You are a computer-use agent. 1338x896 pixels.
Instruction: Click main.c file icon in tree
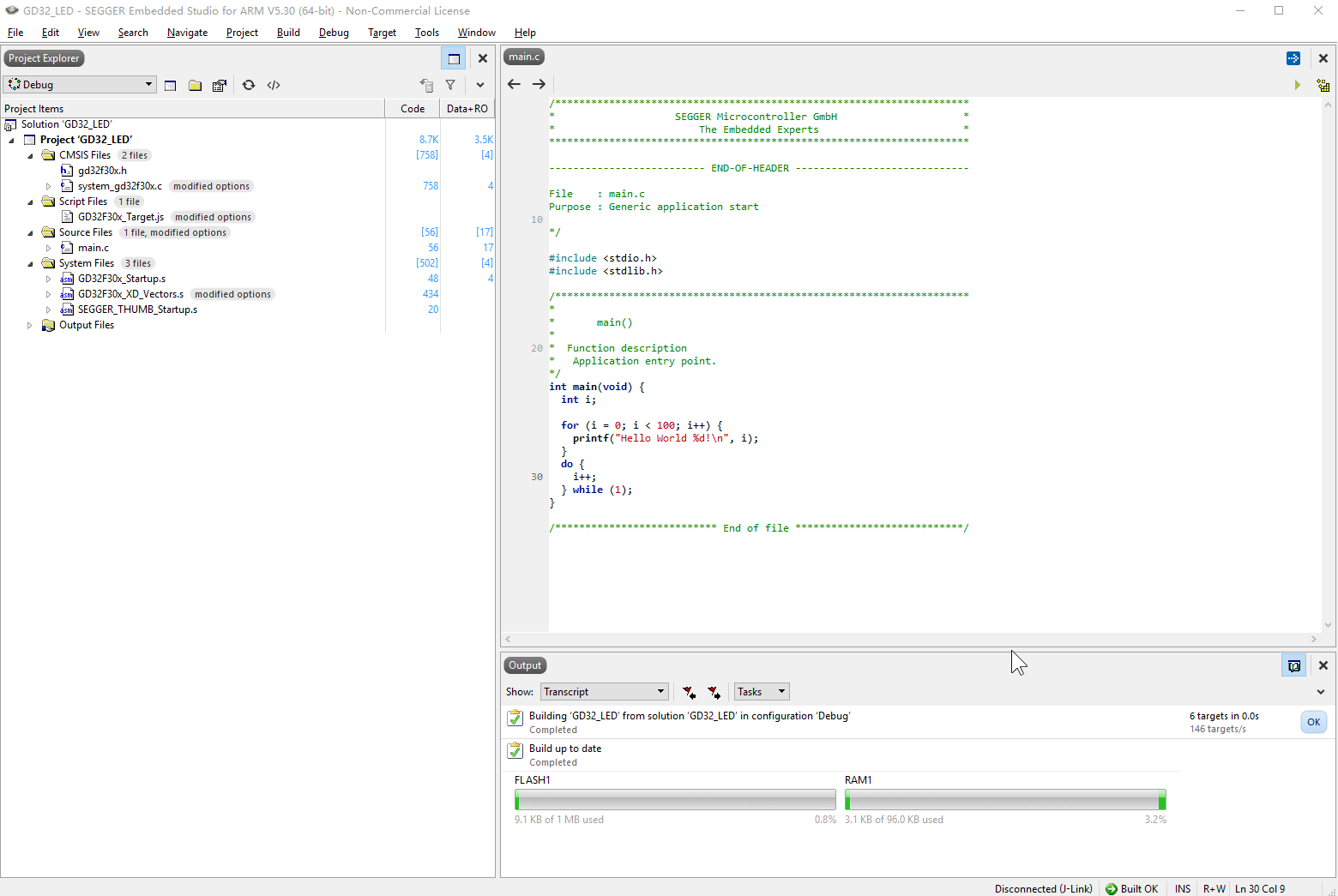(67, 248)
